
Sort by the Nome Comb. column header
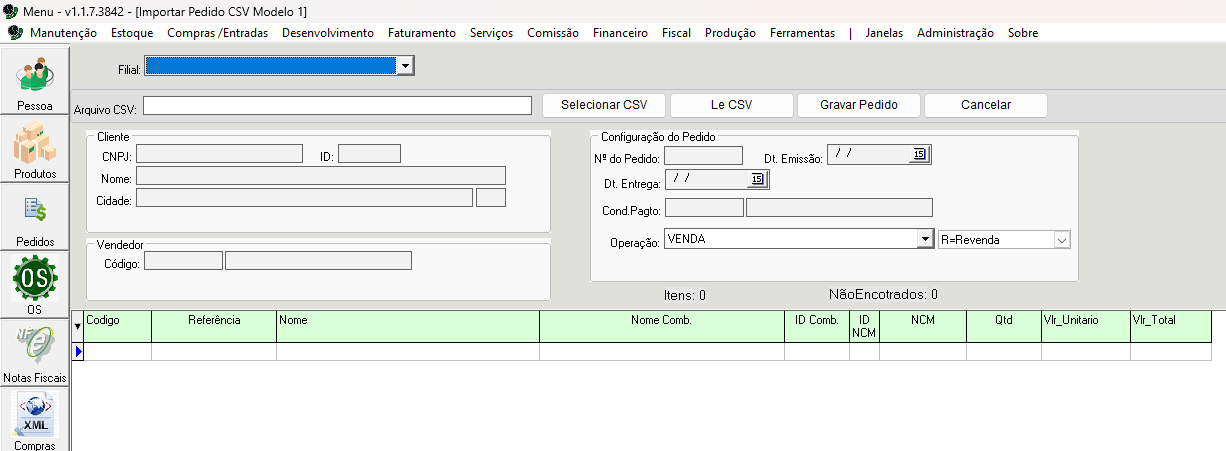[662, 327]
